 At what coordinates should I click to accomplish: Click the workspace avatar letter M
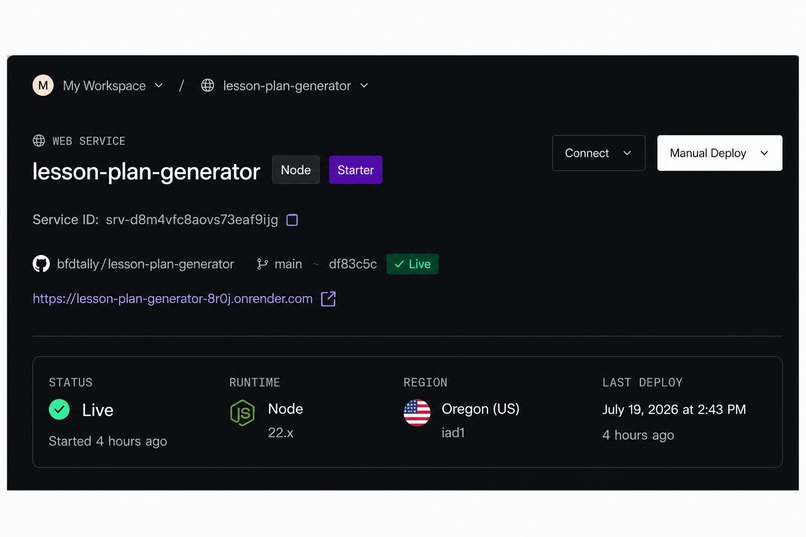(43, 85)
